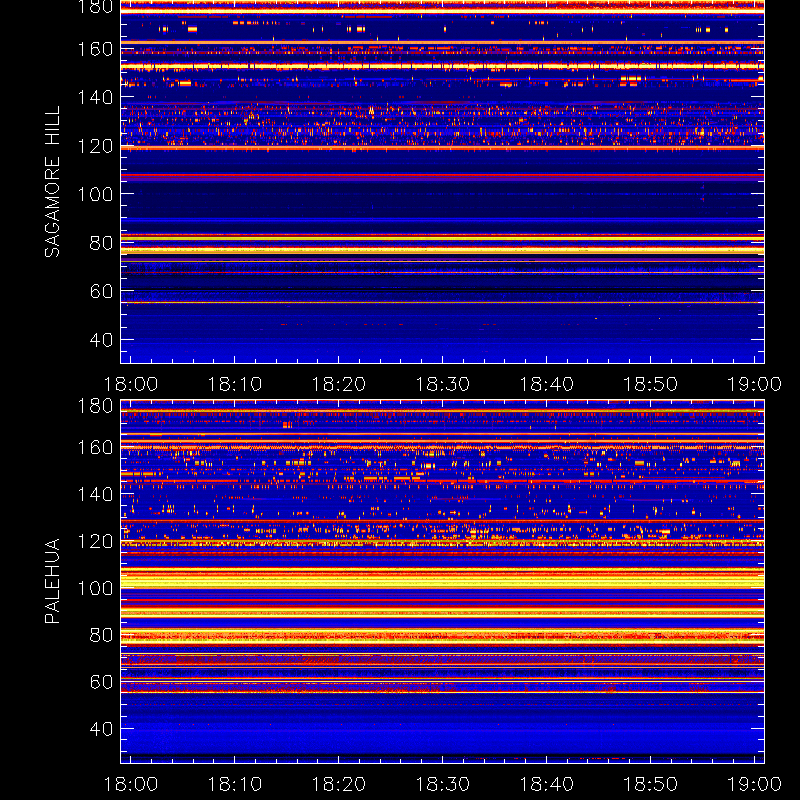Click the 18:50 time label under Palehua plot
Image resolution: width=800 pixels, height=800 pixels.
(x=651, y=784)
